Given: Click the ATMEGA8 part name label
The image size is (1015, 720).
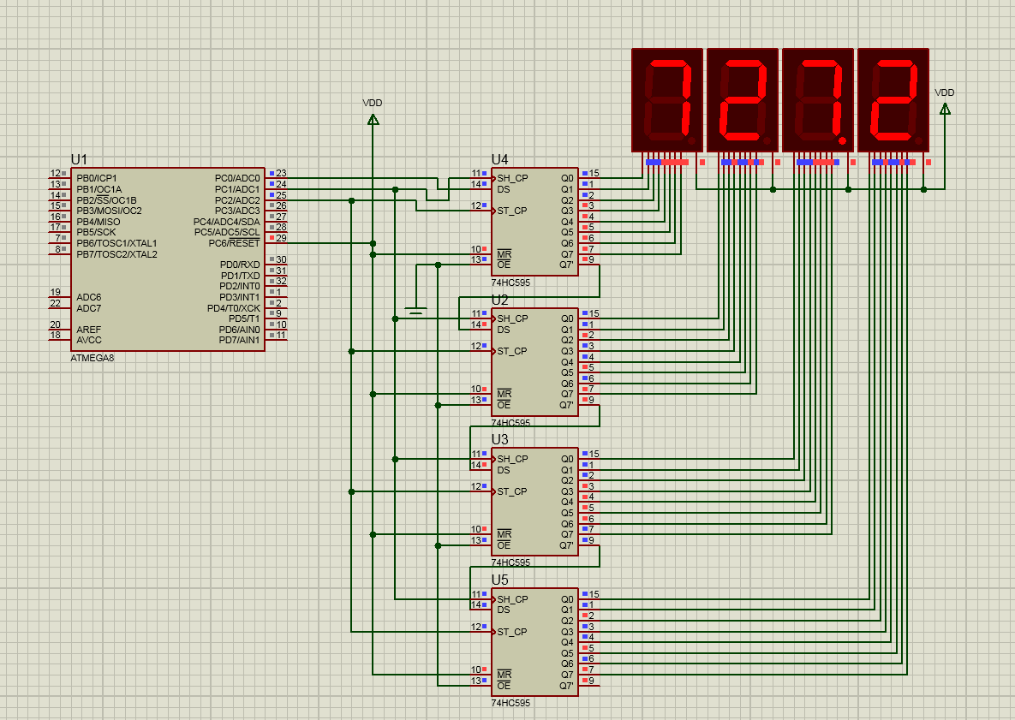Looking at the screenshot, I should pyautogui.click(x=92, y=358).
